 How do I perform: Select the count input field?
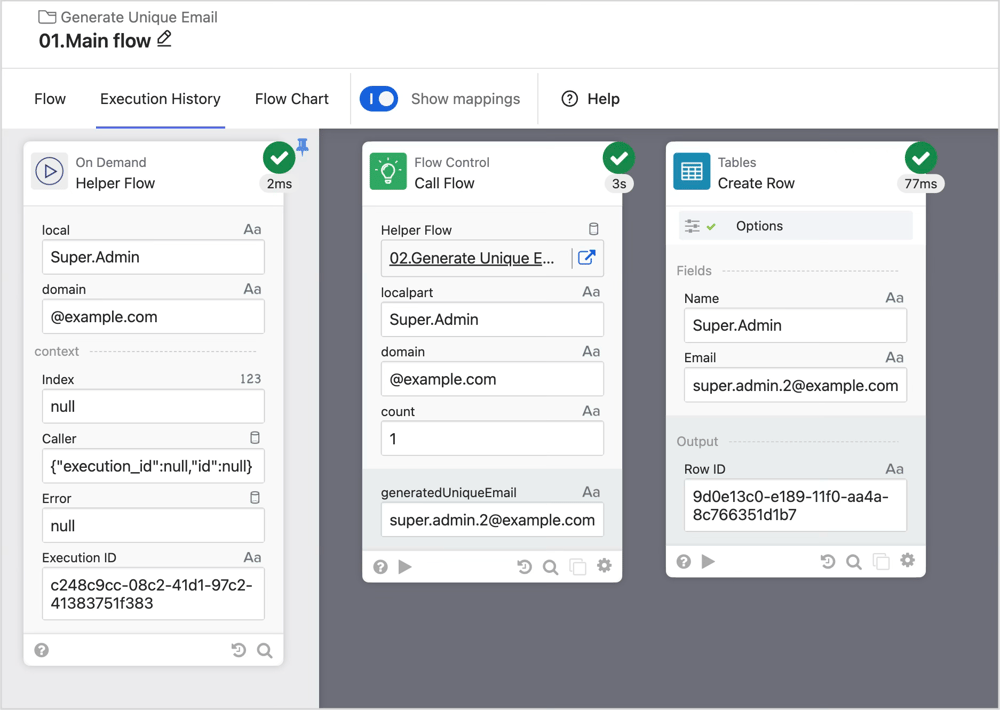pos(492,438)
